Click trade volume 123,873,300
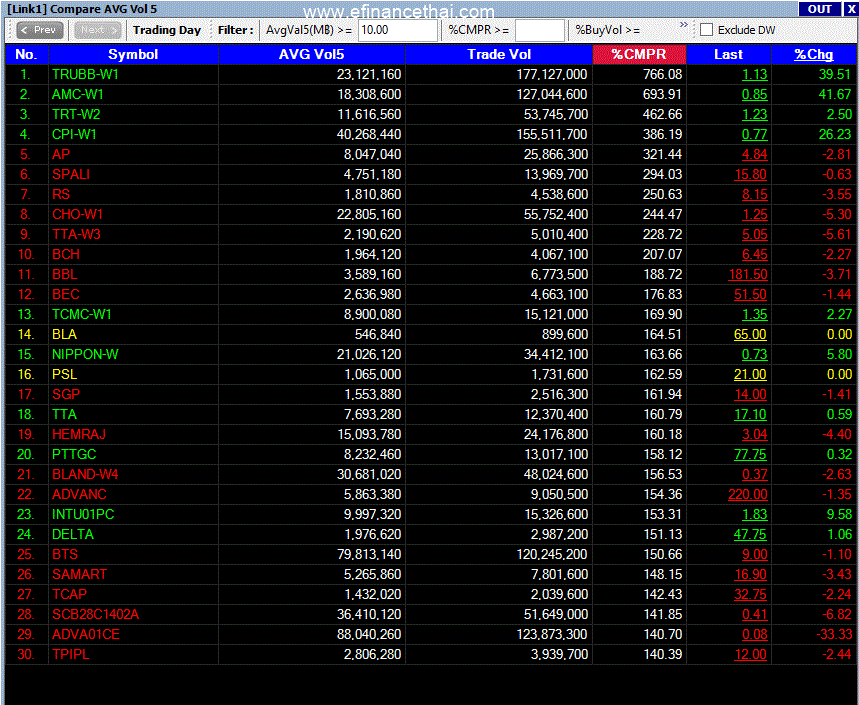 point(552,634)
